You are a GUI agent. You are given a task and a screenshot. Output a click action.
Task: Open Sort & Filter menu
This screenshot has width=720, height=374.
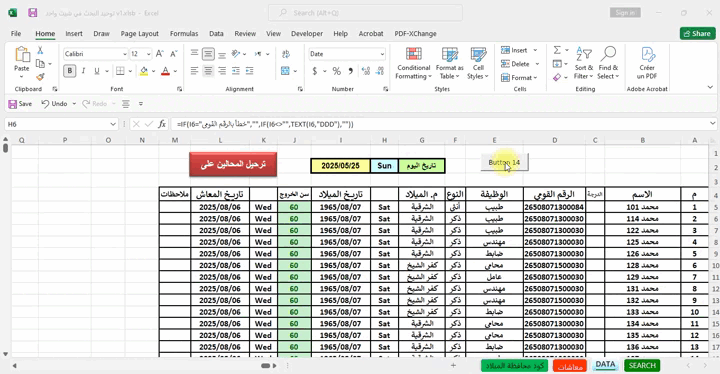tap(584, 63)
